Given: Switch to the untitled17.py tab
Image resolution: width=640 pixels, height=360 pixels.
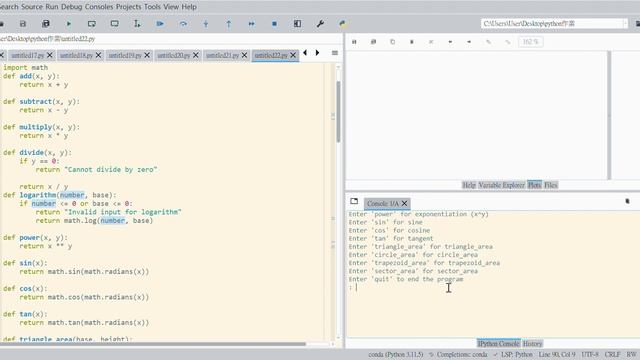Looking at the screenshot, I should (x=27, y=55).
